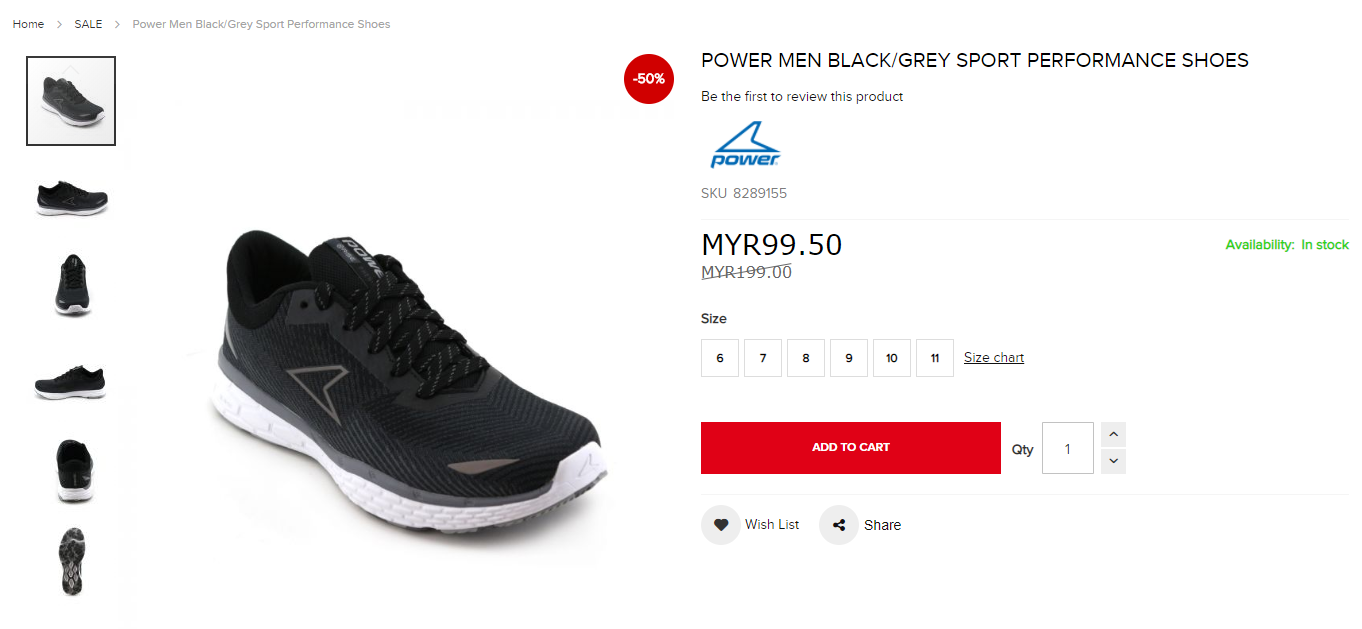Click the heart Wish List icon
This screenshot has height=629, width=1362.
pos(720,525)
